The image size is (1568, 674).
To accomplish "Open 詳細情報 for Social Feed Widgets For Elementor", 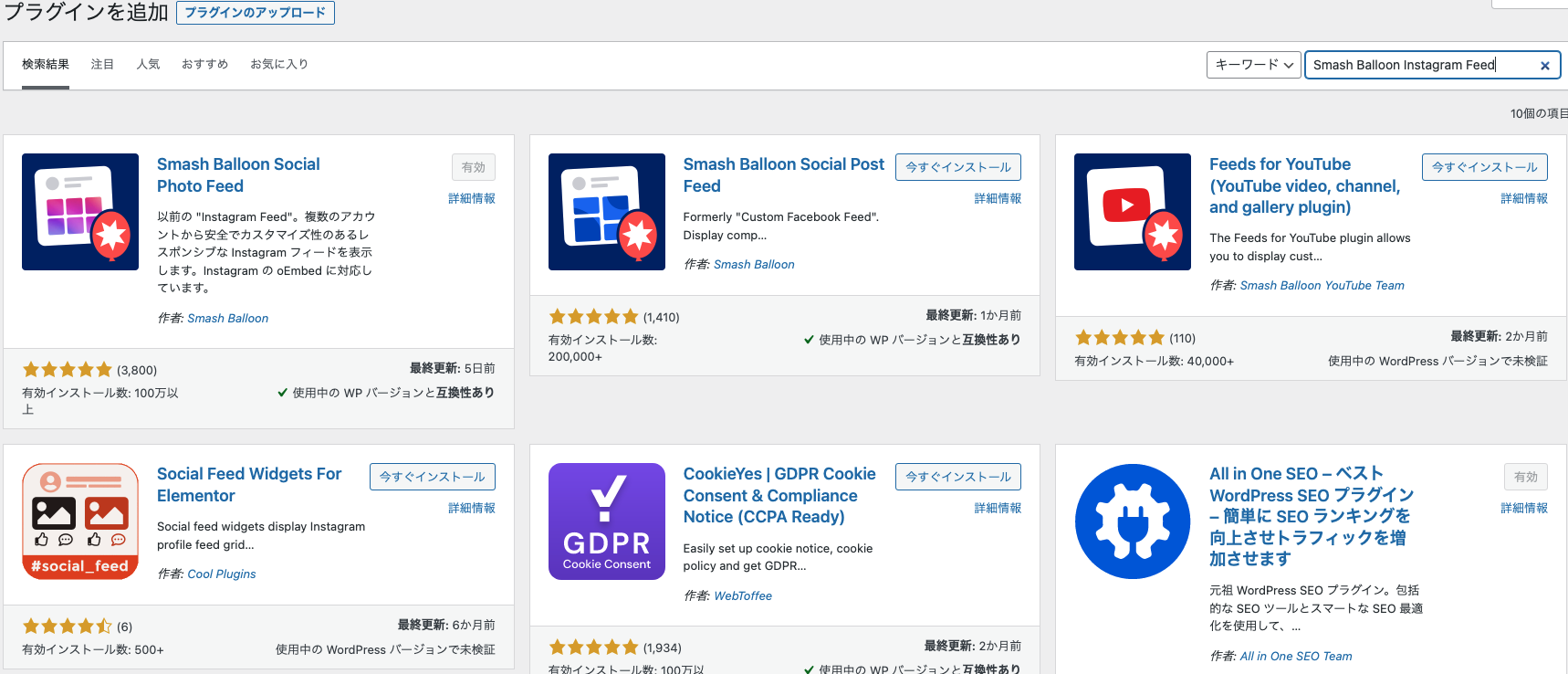I will tap(472, 508).
